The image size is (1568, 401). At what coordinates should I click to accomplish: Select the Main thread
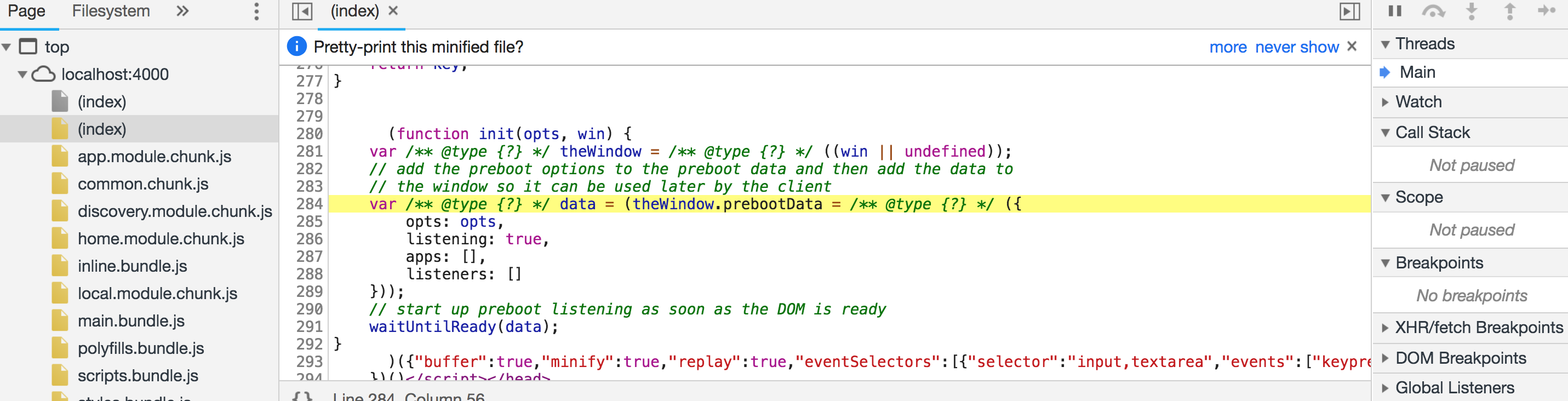coord(1417,72)
